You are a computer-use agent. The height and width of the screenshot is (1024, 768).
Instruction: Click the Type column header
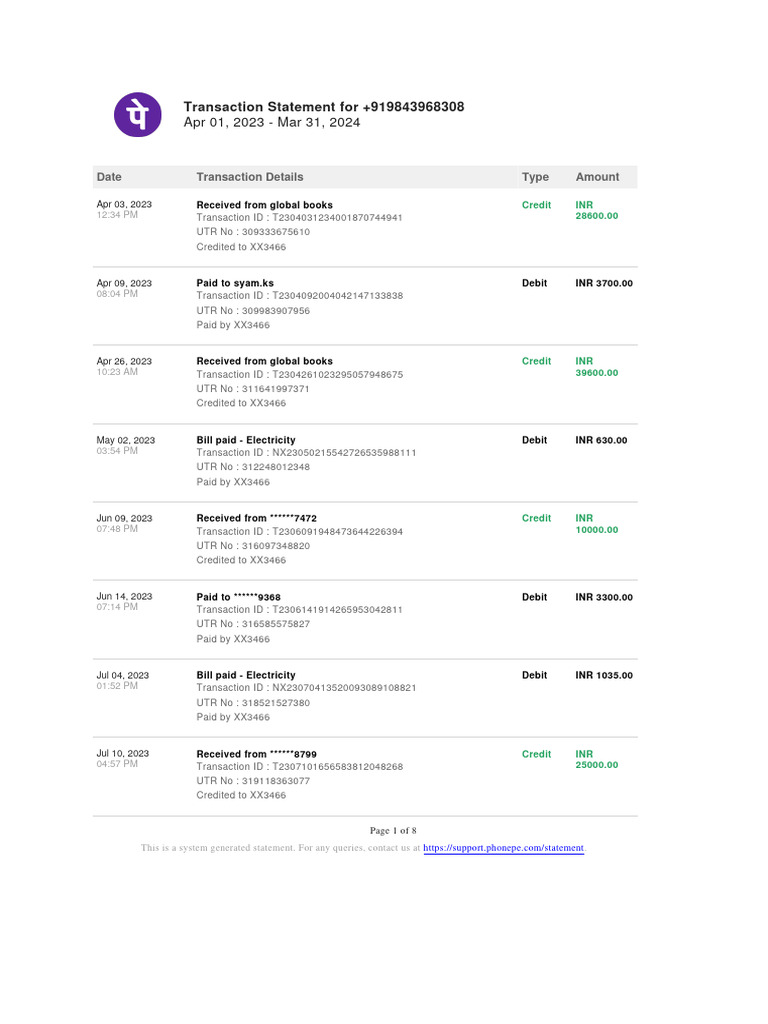tap(535, 177)
